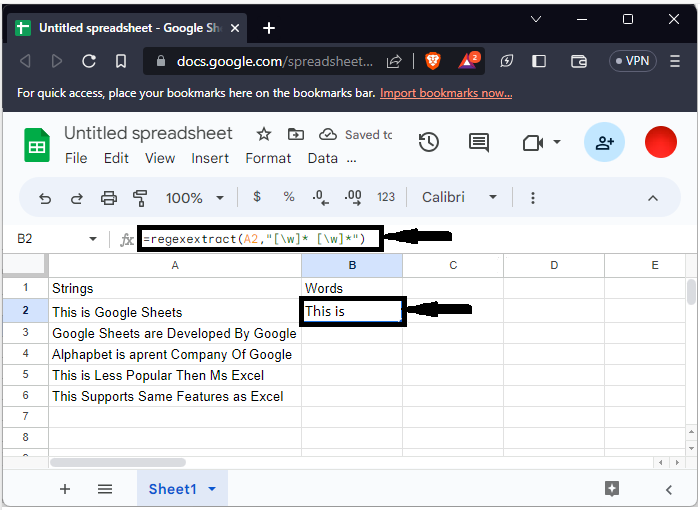Toggle the Brave VPN button

[632, 61]
